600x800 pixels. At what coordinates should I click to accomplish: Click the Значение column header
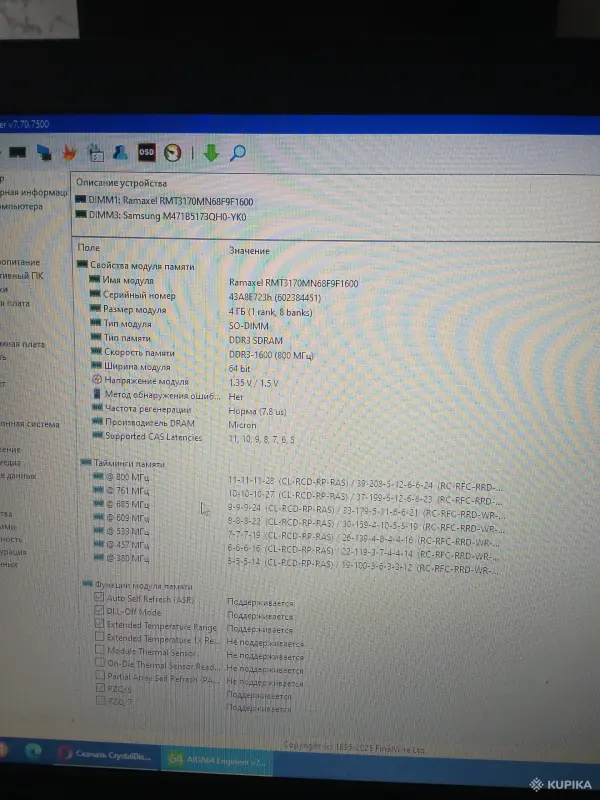[249, 251]
